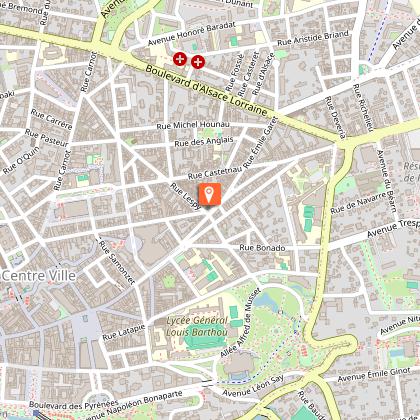
Task: Click the Boulevard d'Alsace Lorraine label
Action: pyautogui.click(x=207, y=90)
